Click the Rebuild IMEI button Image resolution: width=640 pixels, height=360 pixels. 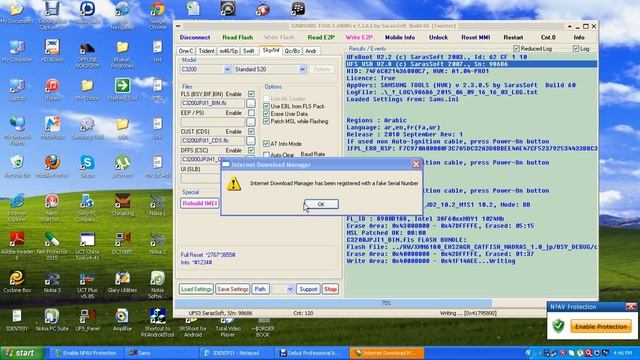(199, 203)
